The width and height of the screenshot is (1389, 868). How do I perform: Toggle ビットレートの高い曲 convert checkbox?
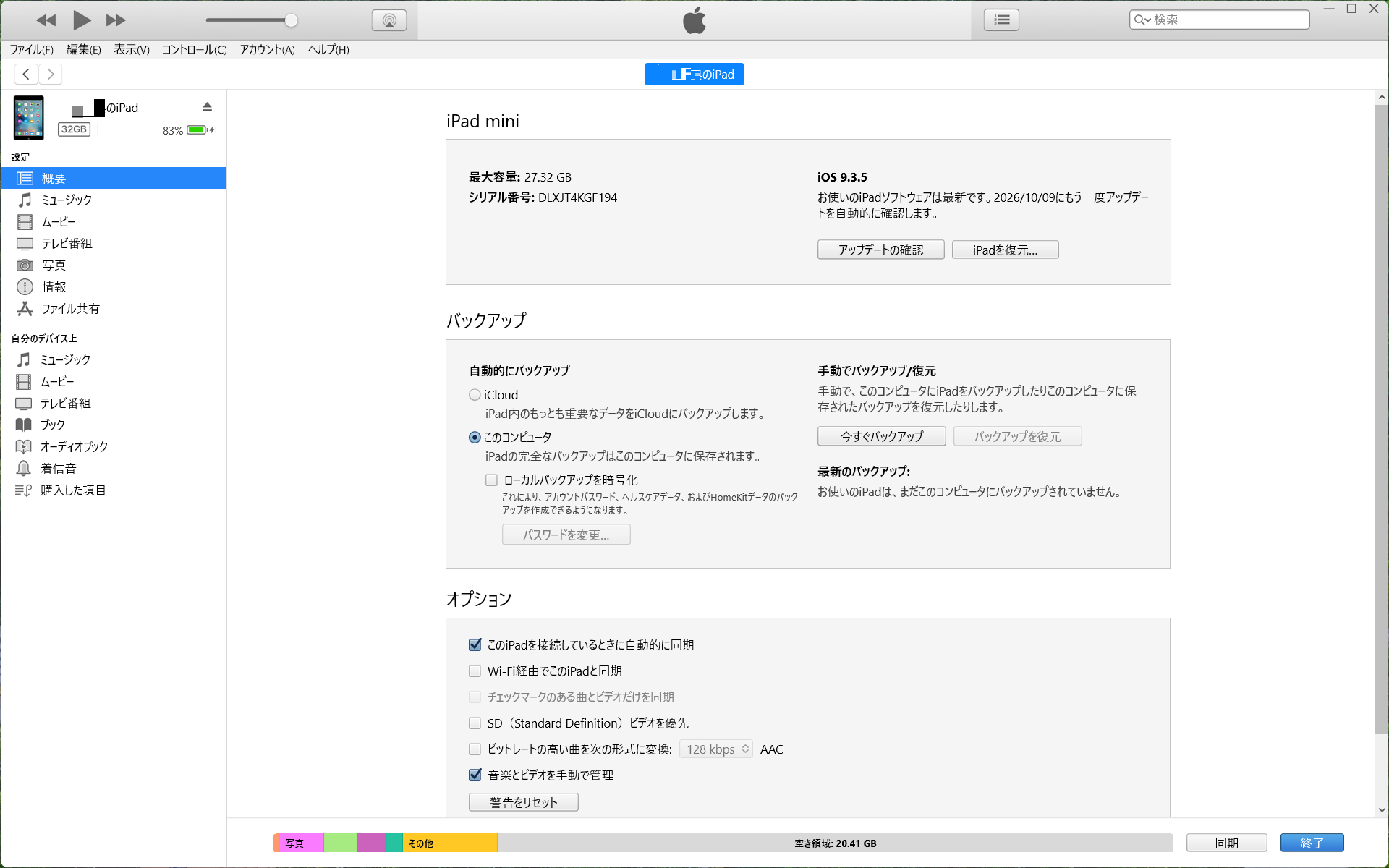(x=475, y=749)
